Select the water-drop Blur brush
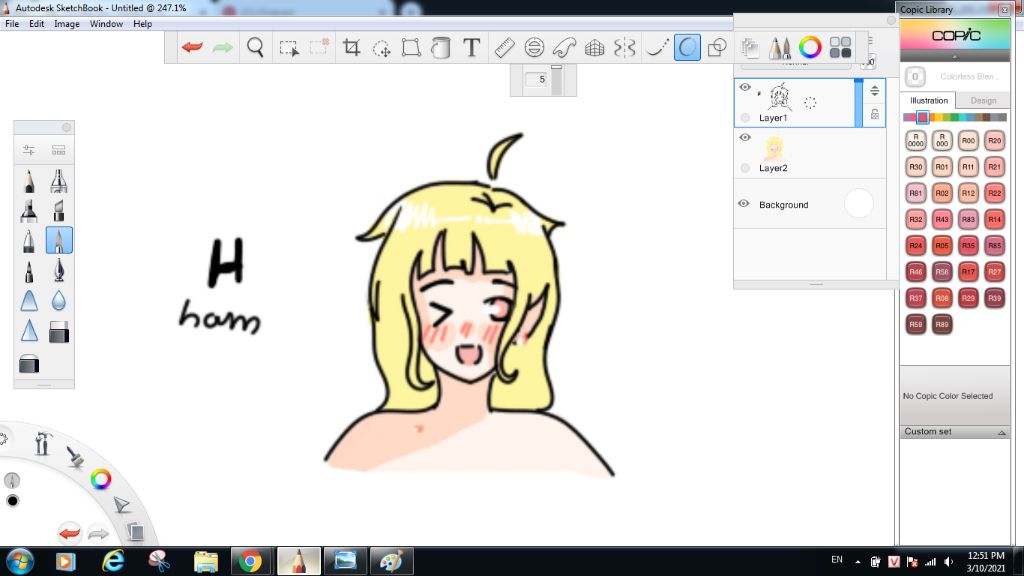1024x576 pixels. [x=59, y=300]
